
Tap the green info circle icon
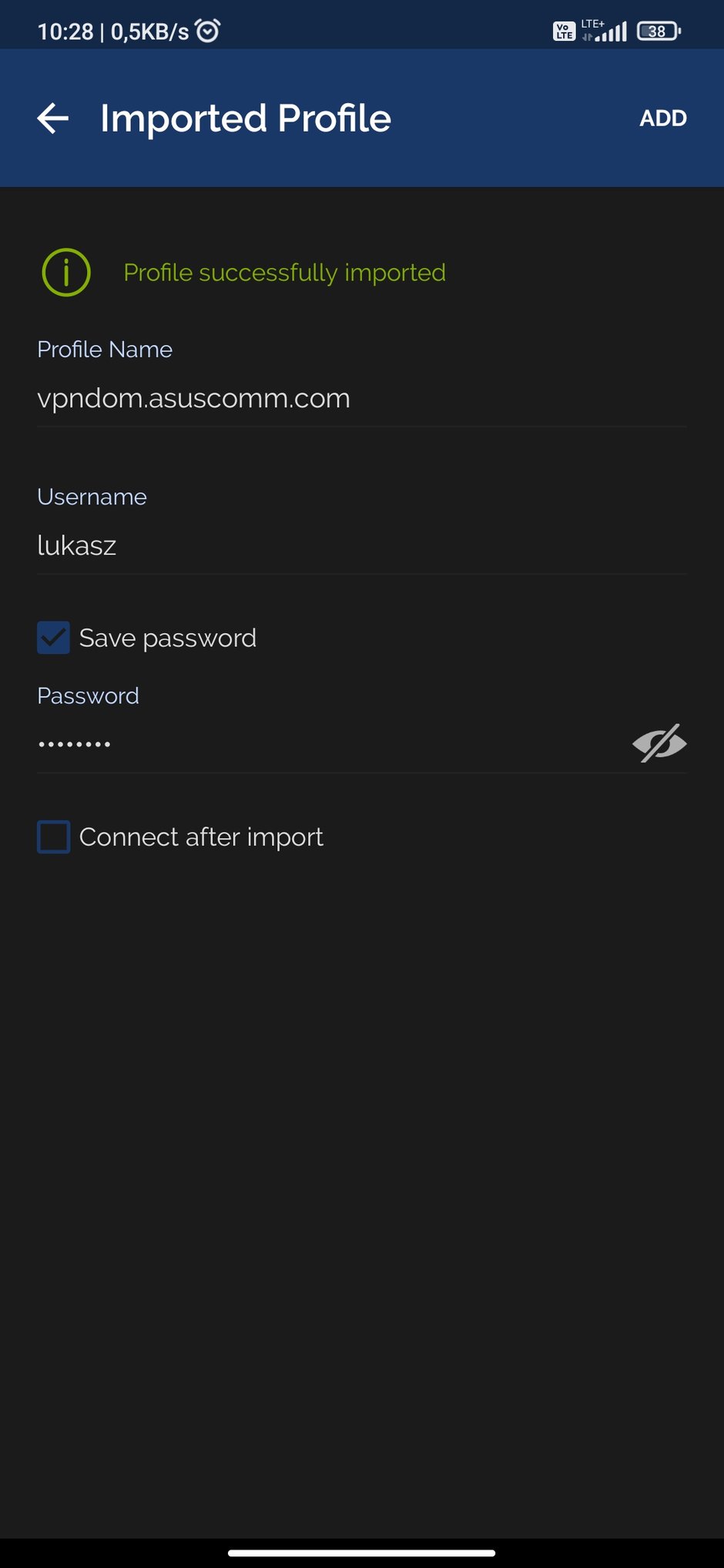coord(66,272)
